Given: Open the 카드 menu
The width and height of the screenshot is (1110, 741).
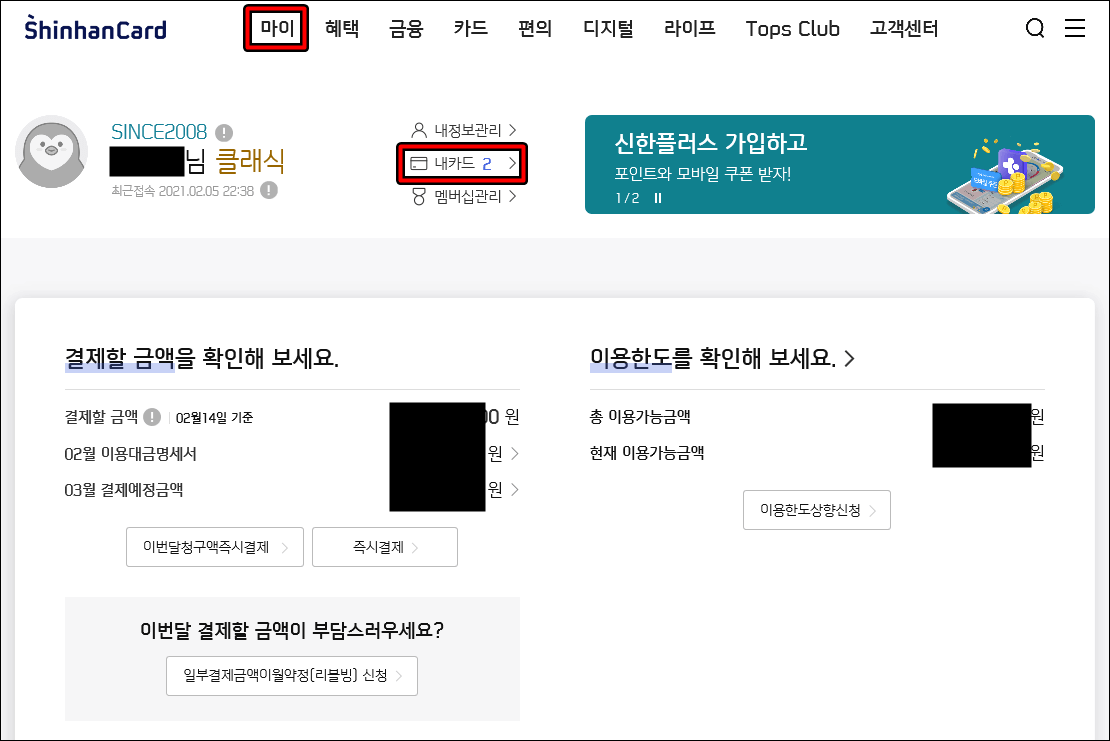Looking at the screenshot, I should 471,28.
